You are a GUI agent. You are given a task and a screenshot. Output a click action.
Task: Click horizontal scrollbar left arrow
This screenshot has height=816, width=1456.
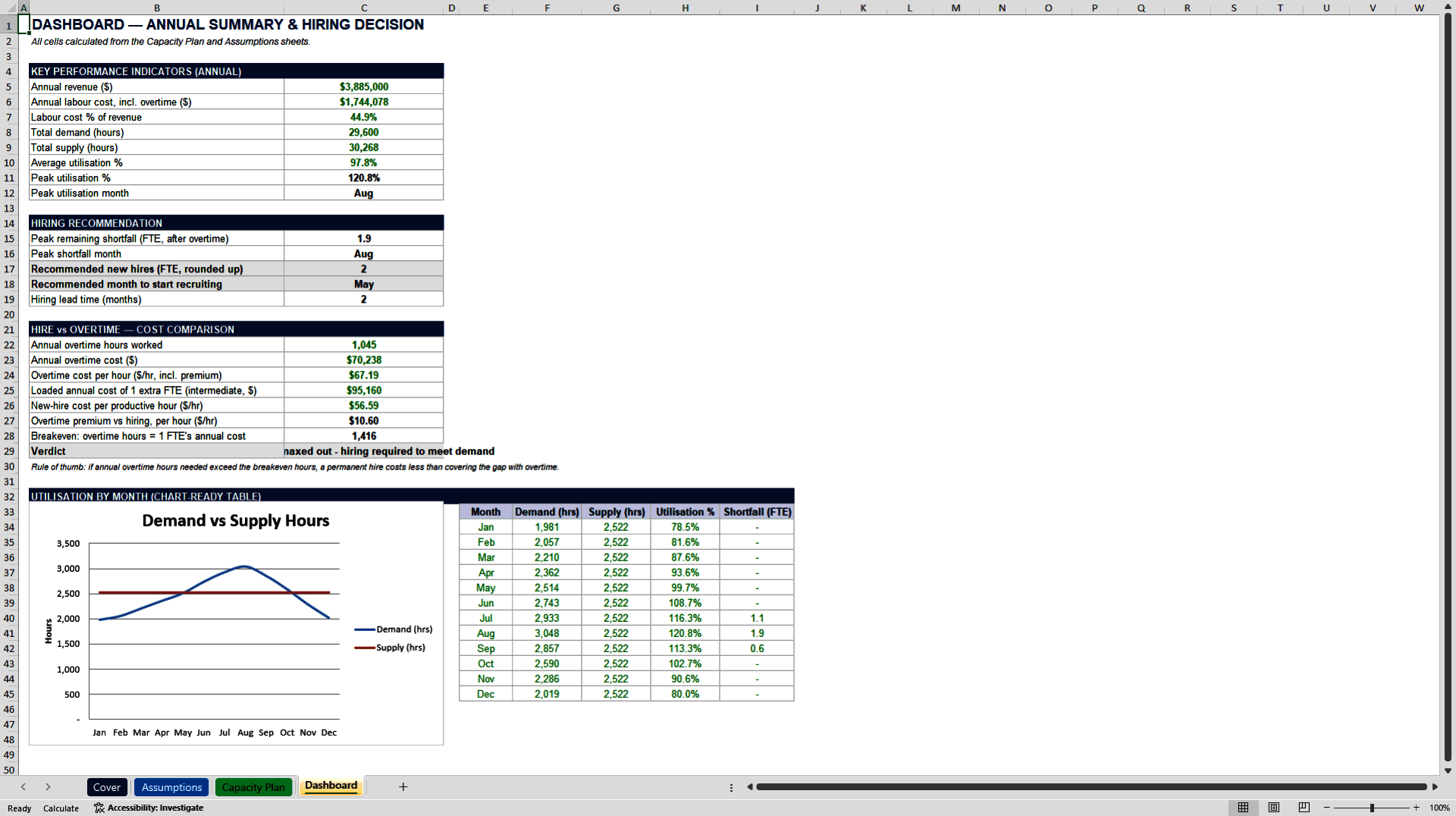pyautogui.click(x=750, y=787)
